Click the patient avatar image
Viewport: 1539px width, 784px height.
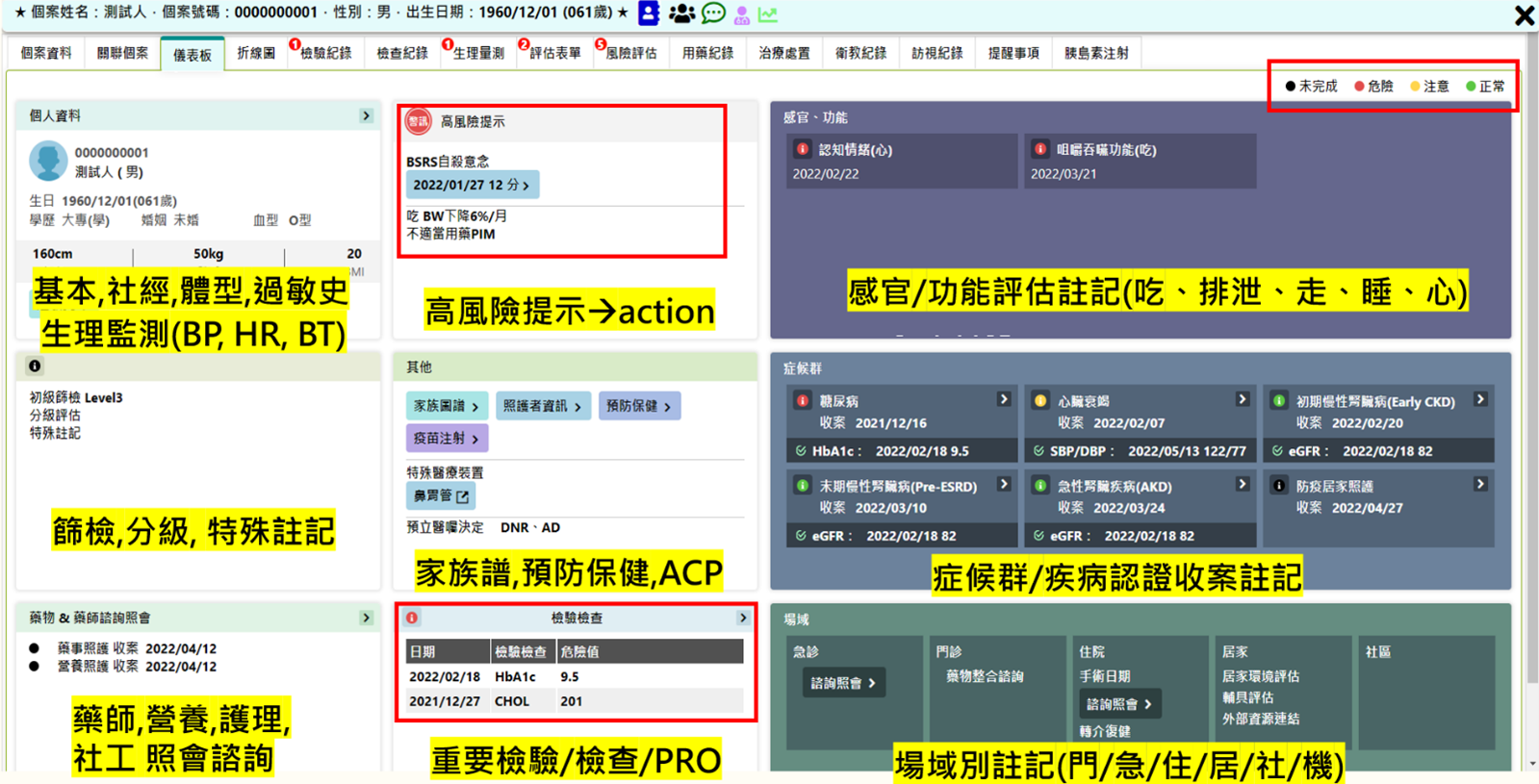pyautogui.click(x=48, y=161)
